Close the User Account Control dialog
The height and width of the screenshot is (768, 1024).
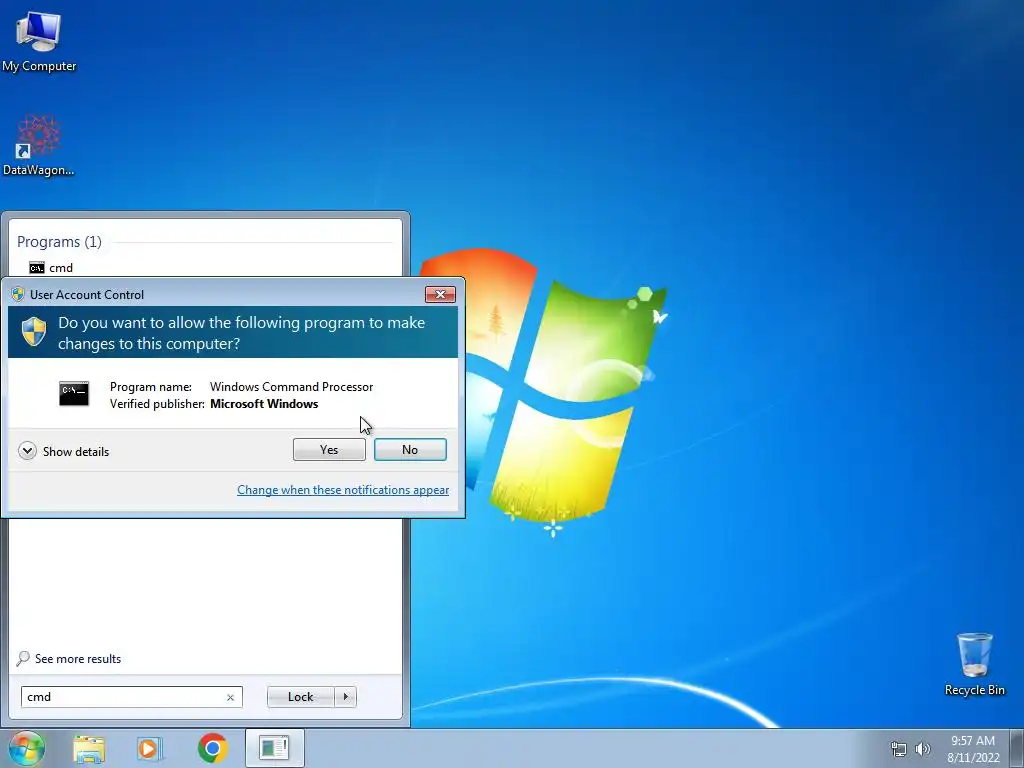click(440, 295)
